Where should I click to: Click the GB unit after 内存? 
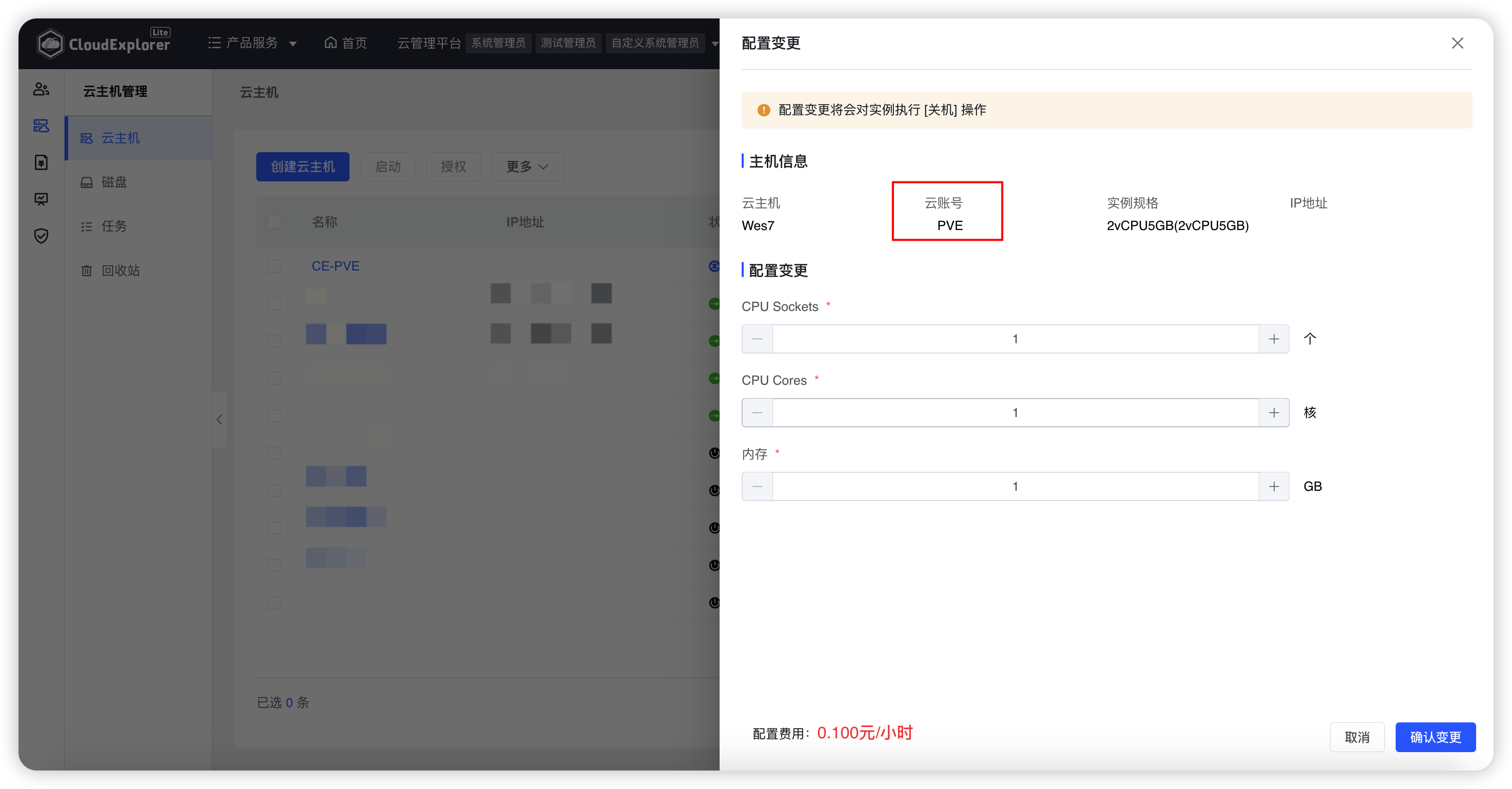click(x=1313, y=487)
